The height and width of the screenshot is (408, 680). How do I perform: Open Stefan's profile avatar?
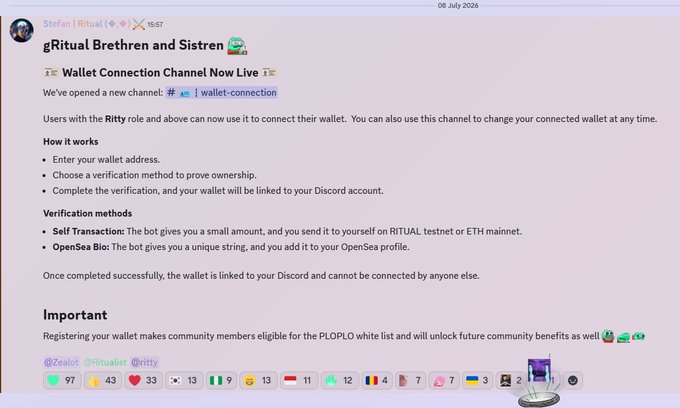pos(21,30)
